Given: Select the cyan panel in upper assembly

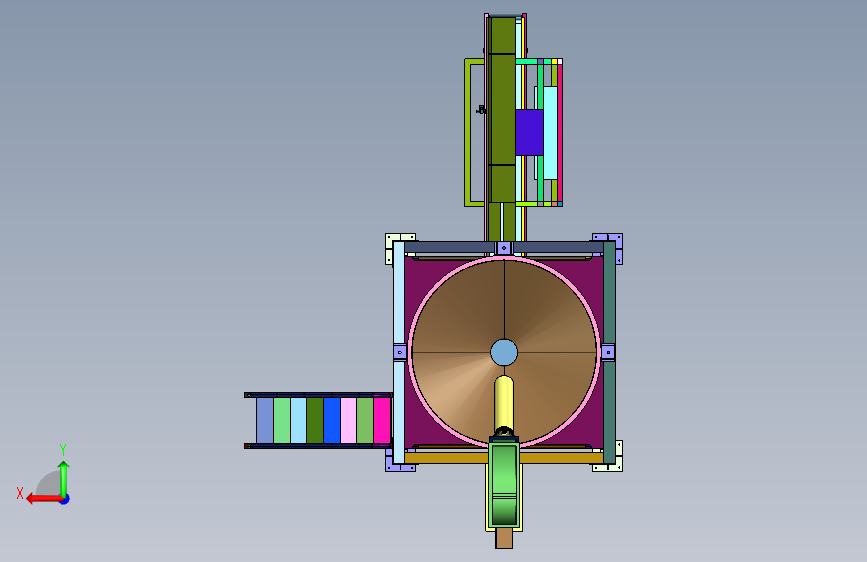Looking at the screenshot, I should coord(550,133).
